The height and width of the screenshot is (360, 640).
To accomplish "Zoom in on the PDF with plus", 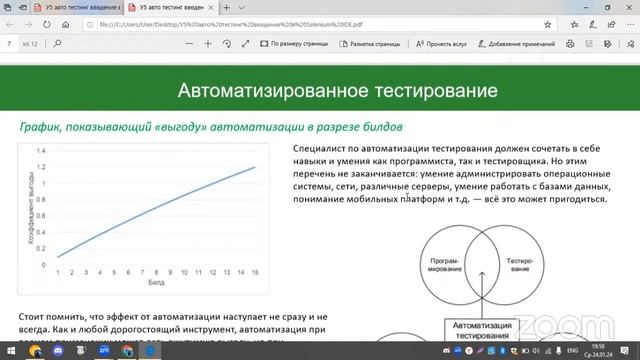I will tap(208, 43).
